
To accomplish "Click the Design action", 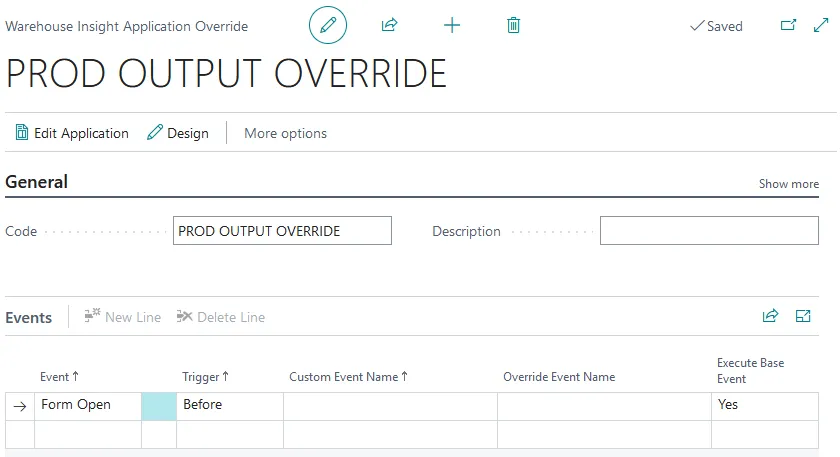I will coord(178,133).
